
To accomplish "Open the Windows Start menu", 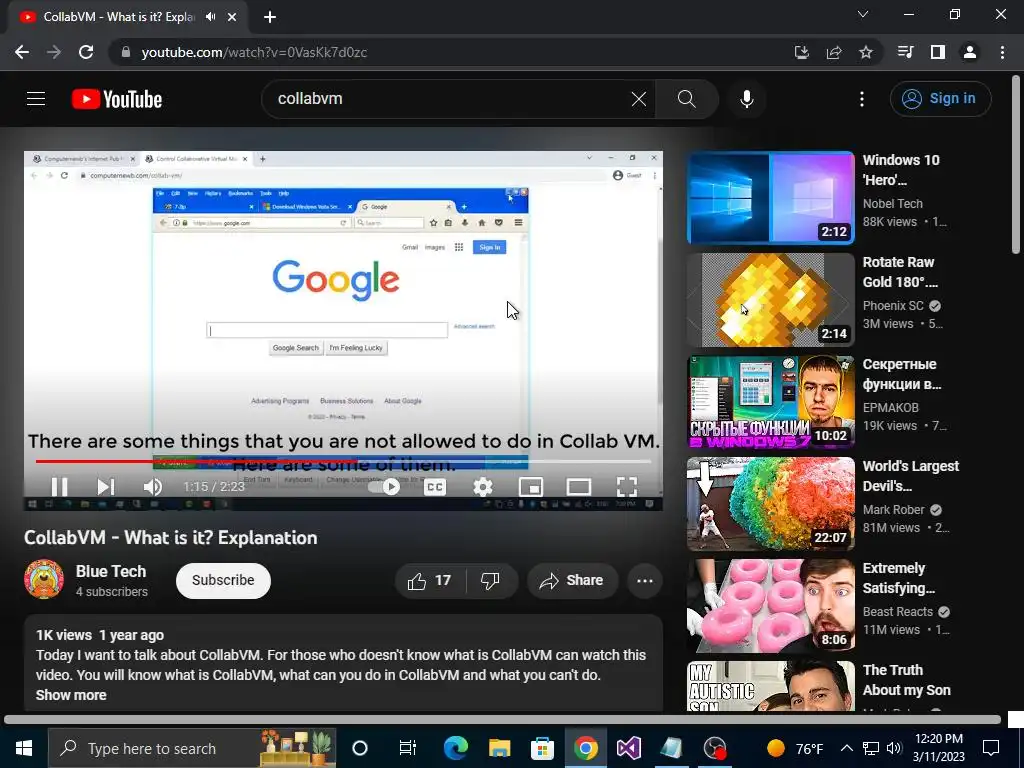I will tap(24, 748).
